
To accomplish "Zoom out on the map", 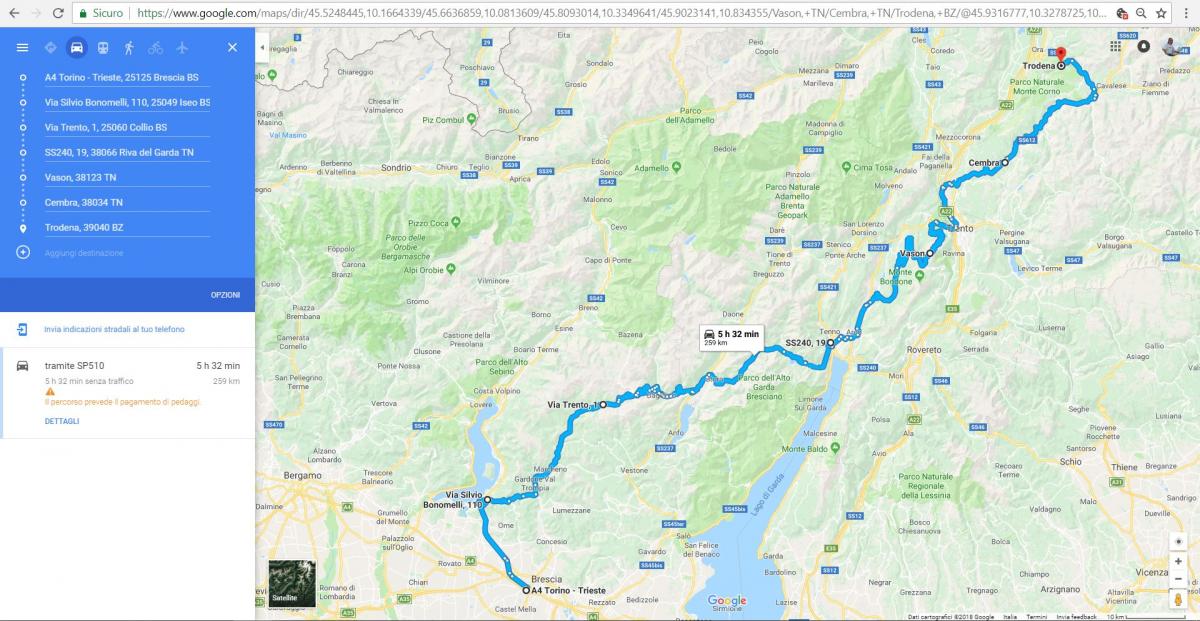I will point(1178,578).
